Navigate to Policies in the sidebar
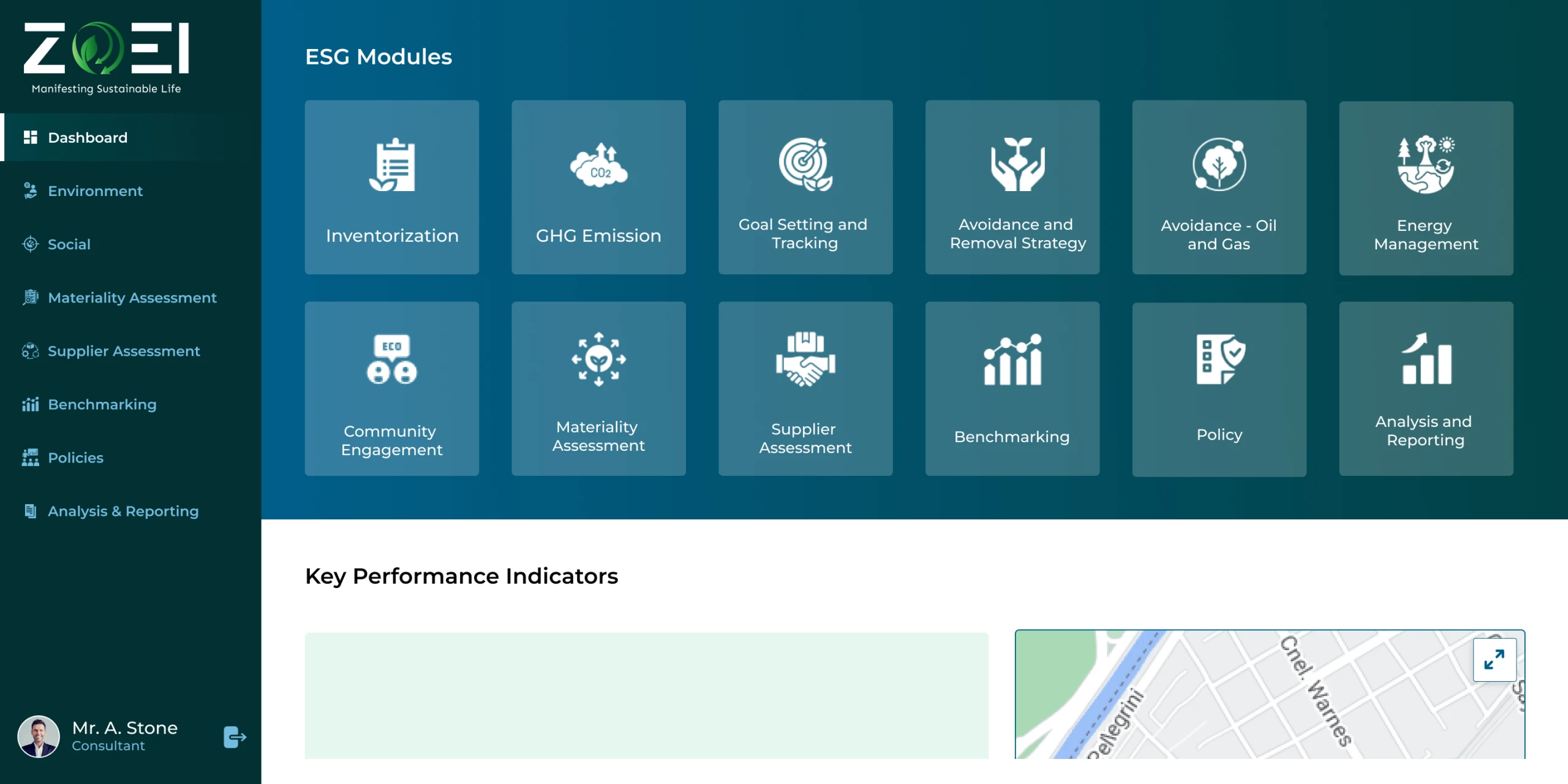This screenshot has width=1568, height=784. [75, 458]
